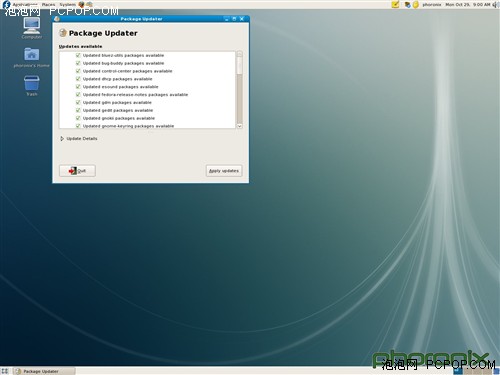Image resolution: width=500 pixels, height=375 pixels.
Task: Open the Tomboy sticky notes icon
Action: (x=395, y=4)
